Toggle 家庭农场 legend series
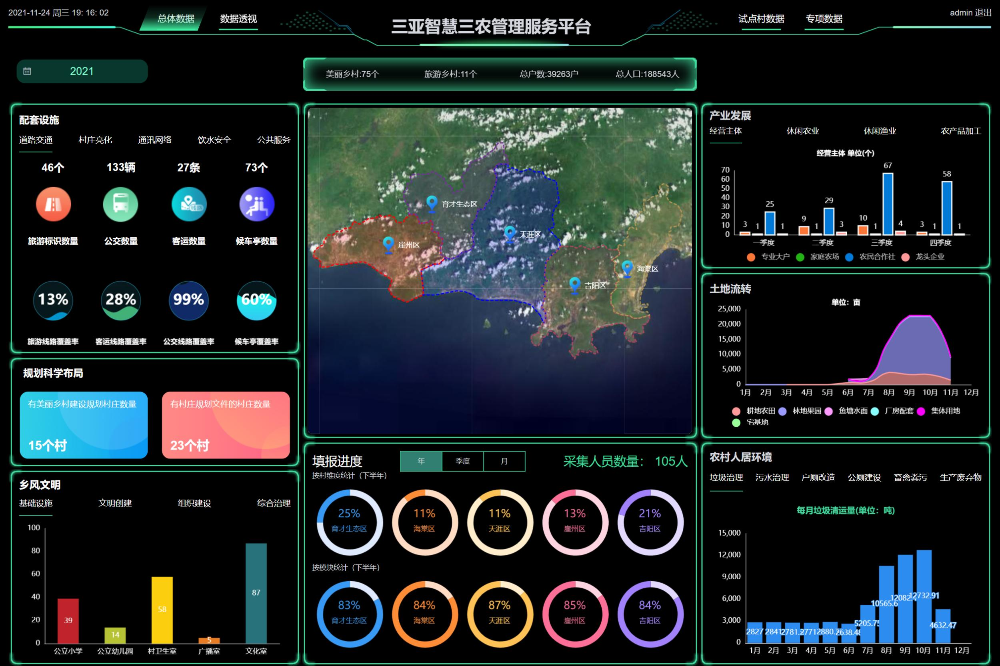Viewport: 1000px width, 666px height. 817,256
